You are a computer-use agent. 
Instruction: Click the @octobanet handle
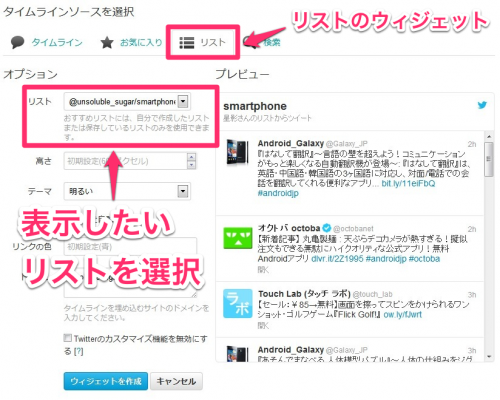pyautogui.click(x=353, y=229)
